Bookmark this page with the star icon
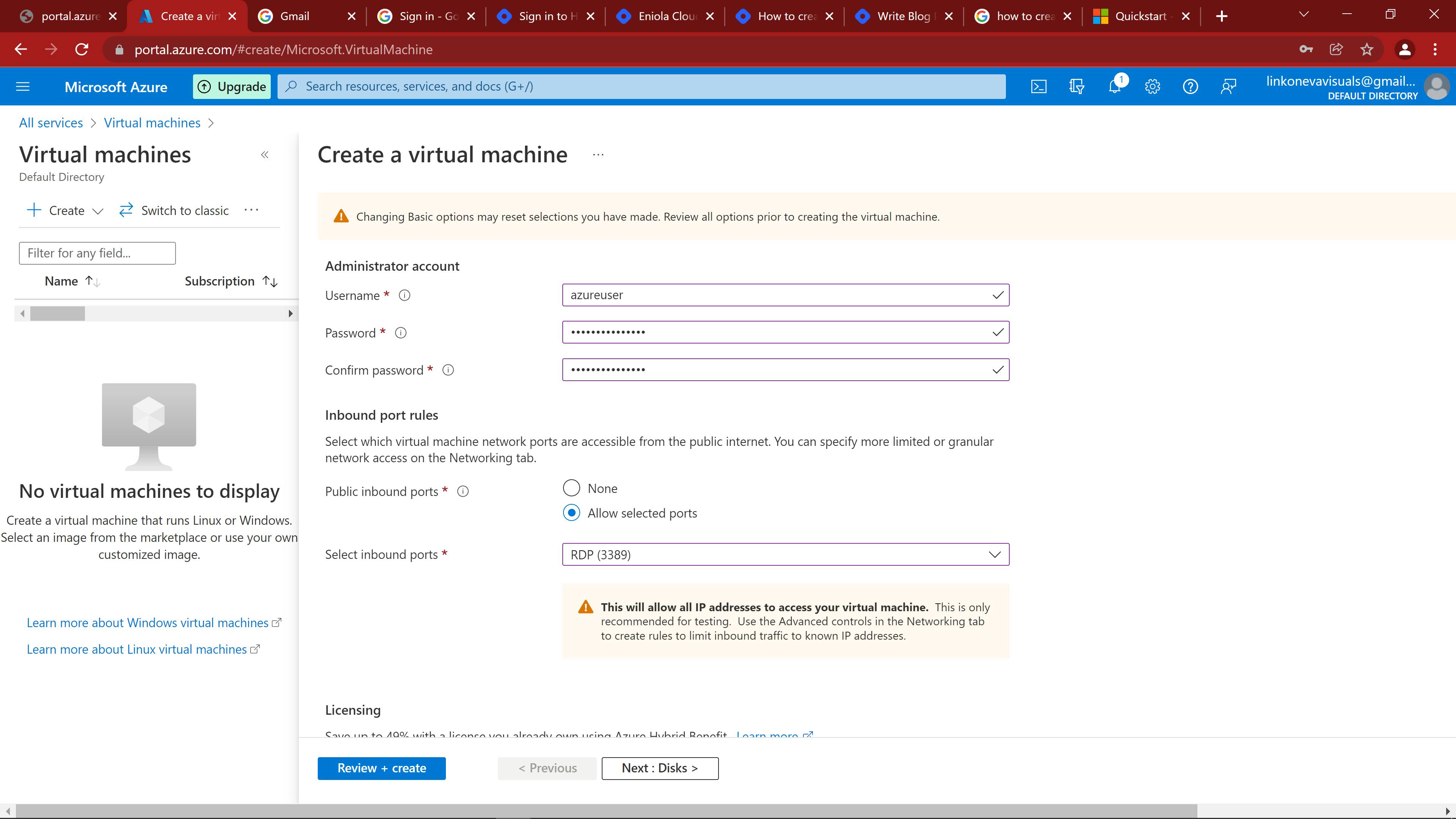The width and height of the screenshot is (1456, 819). point(1367,49)
